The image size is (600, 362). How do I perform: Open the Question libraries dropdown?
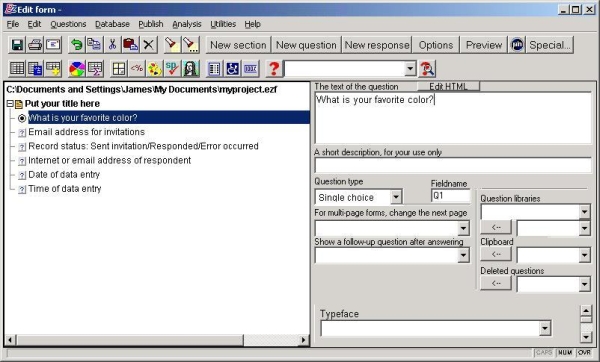tap(584, 212)
